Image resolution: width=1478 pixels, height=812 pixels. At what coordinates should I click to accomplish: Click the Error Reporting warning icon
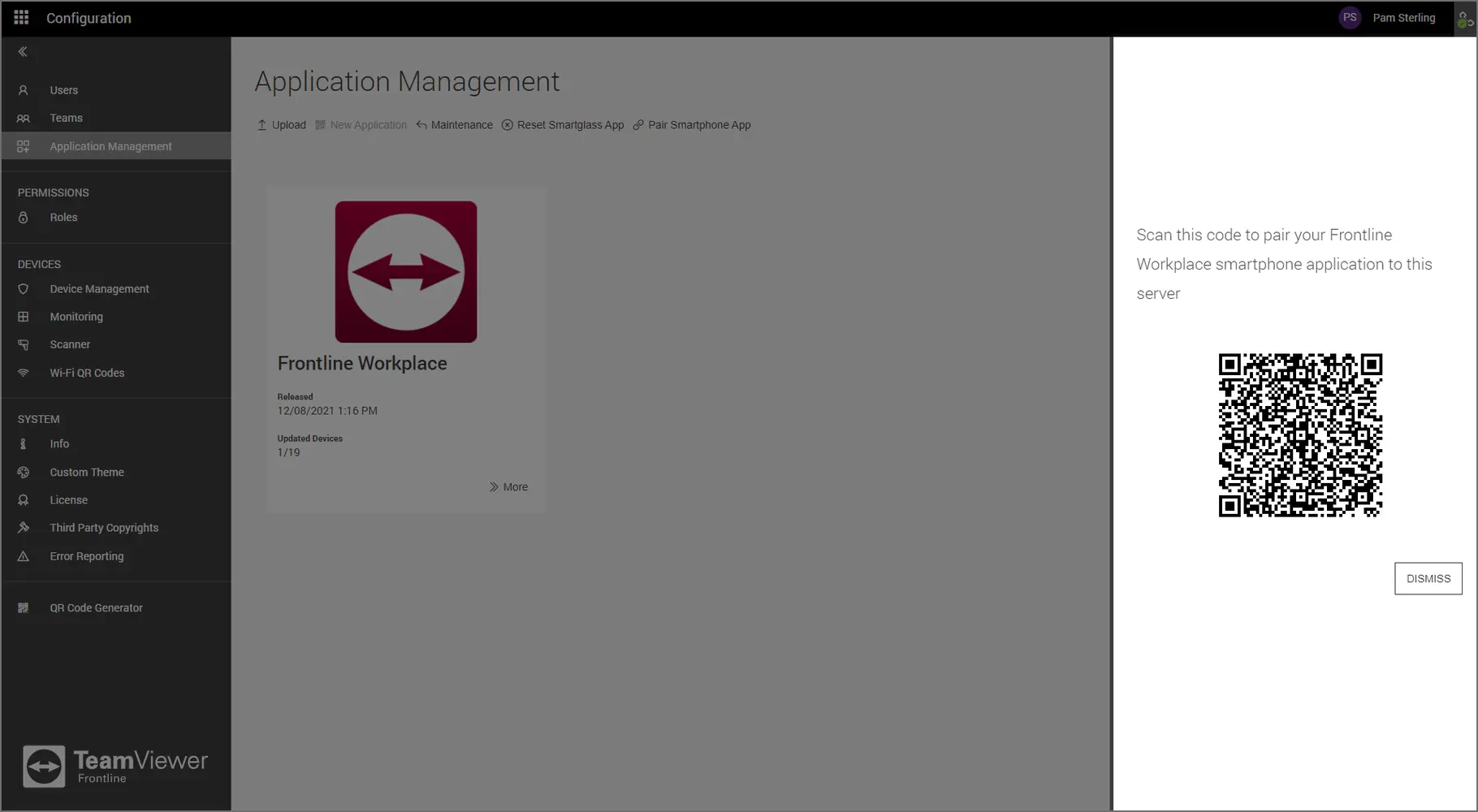(24, 556)
